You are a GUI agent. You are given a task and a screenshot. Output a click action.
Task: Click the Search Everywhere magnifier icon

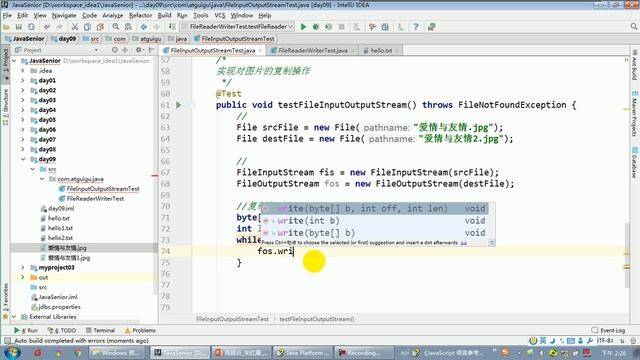coord(633,27)
